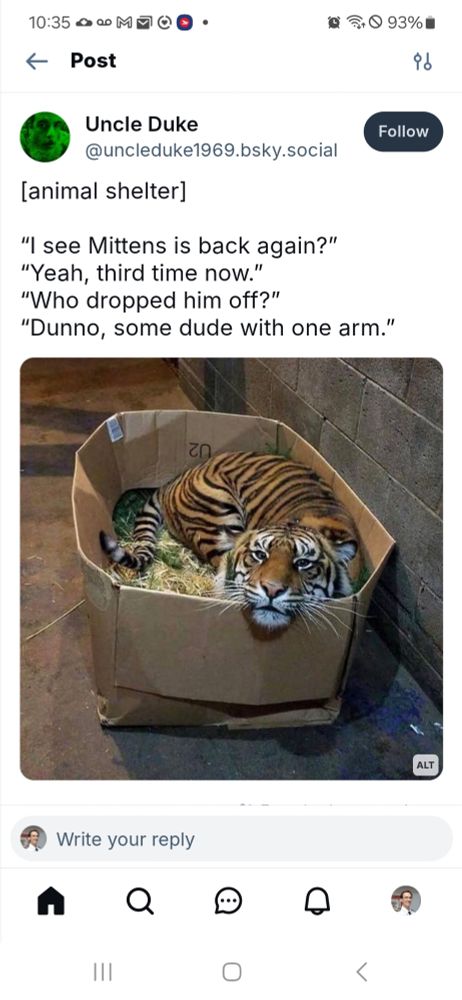The image size is (462, 1000).
Task: Open the tiger in box photo
Action: coord(232,569)
